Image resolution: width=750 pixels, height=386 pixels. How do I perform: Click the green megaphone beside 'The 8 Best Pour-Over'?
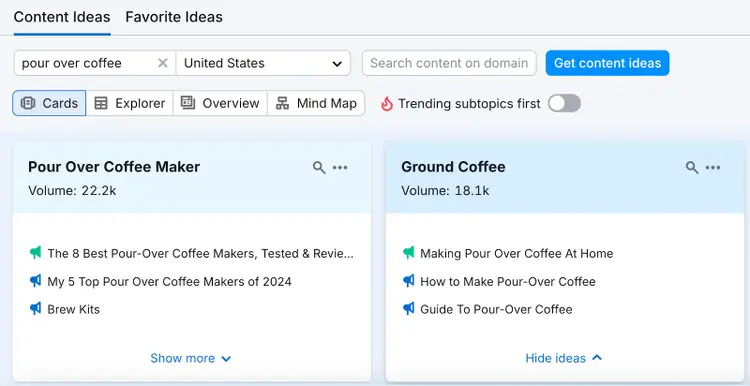[35, 253]
